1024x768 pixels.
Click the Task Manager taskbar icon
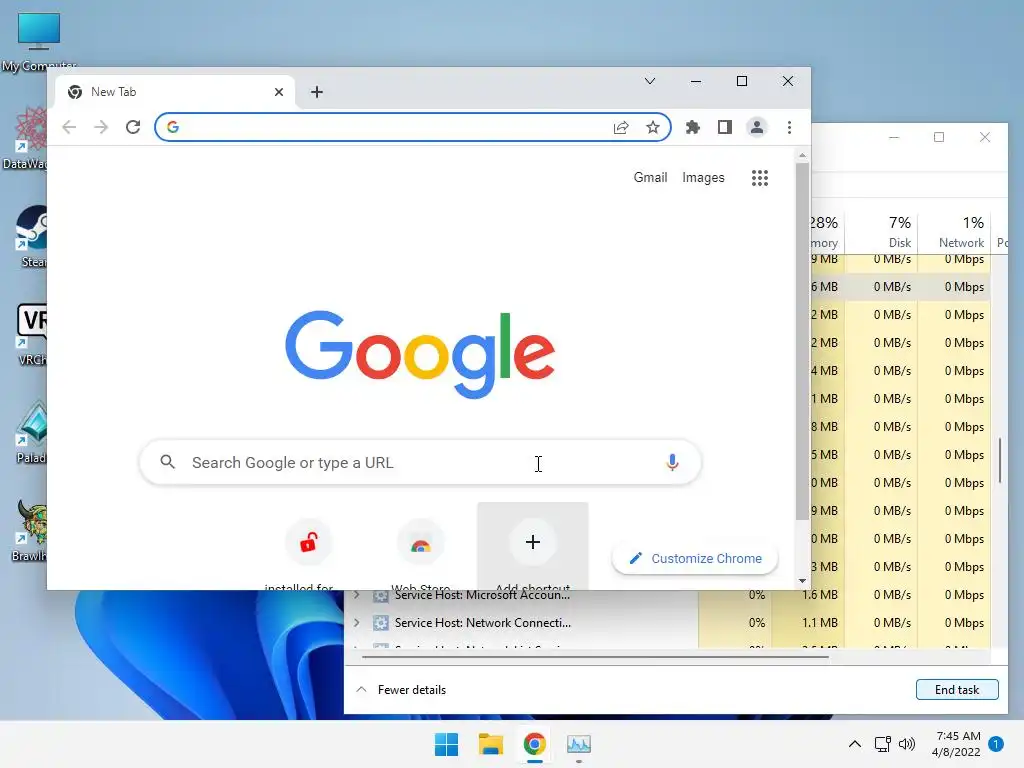point(579,744)
